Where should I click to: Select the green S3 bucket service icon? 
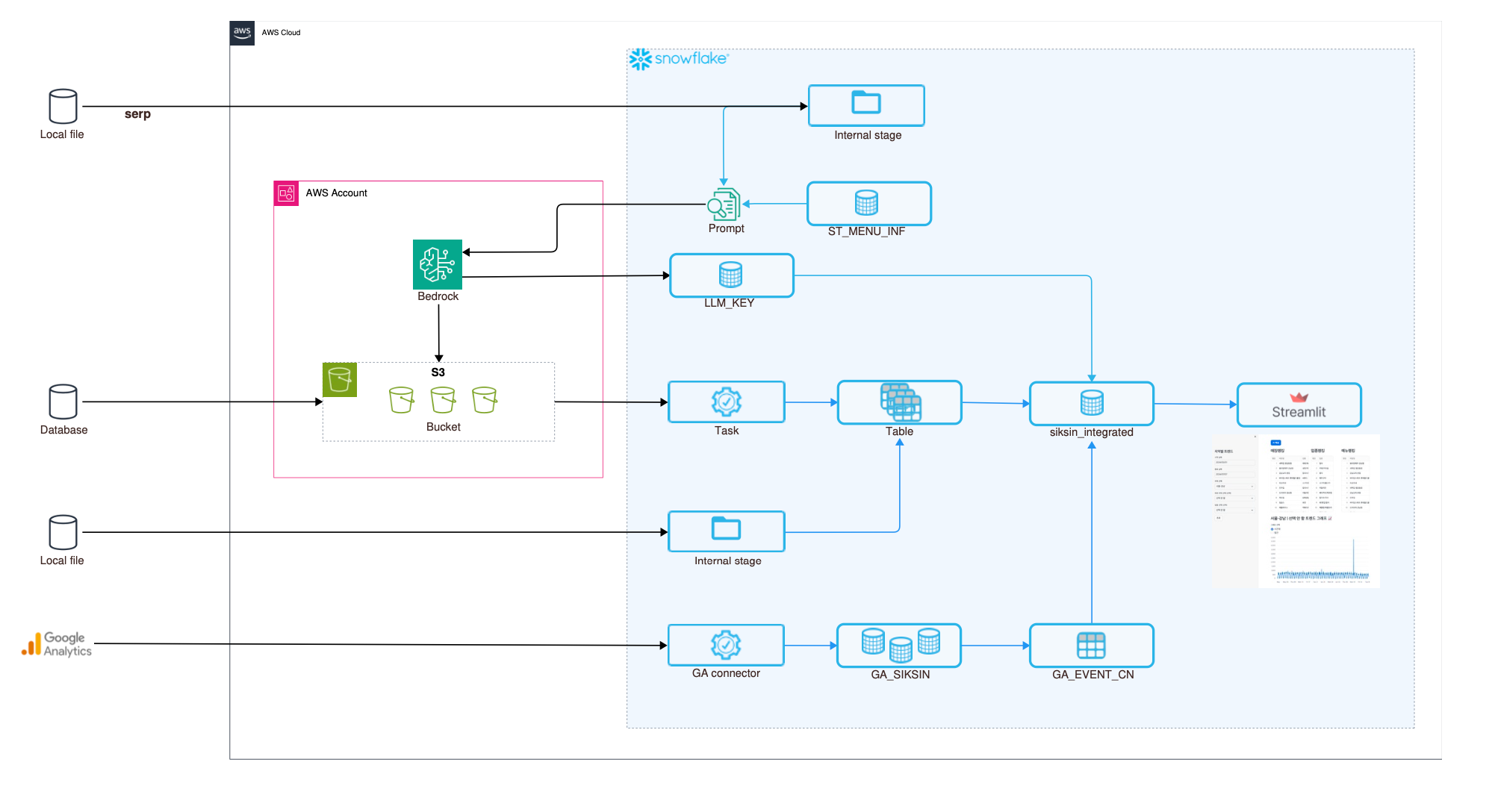pyautogui.click(x=339, y=379)
